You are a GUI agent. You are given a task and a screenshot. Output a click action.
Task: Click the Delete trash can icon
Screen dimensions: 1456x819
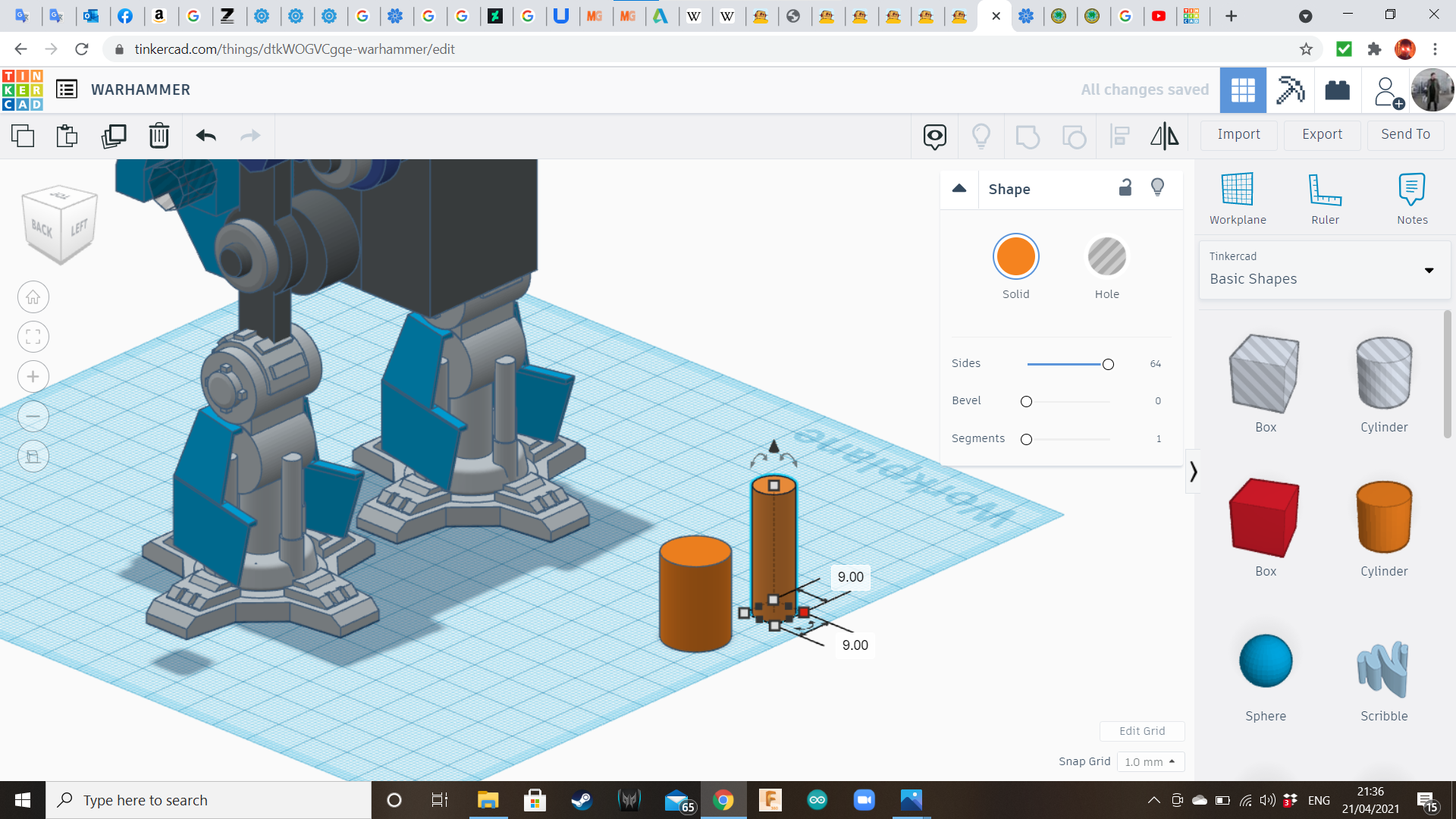point(158,136)
